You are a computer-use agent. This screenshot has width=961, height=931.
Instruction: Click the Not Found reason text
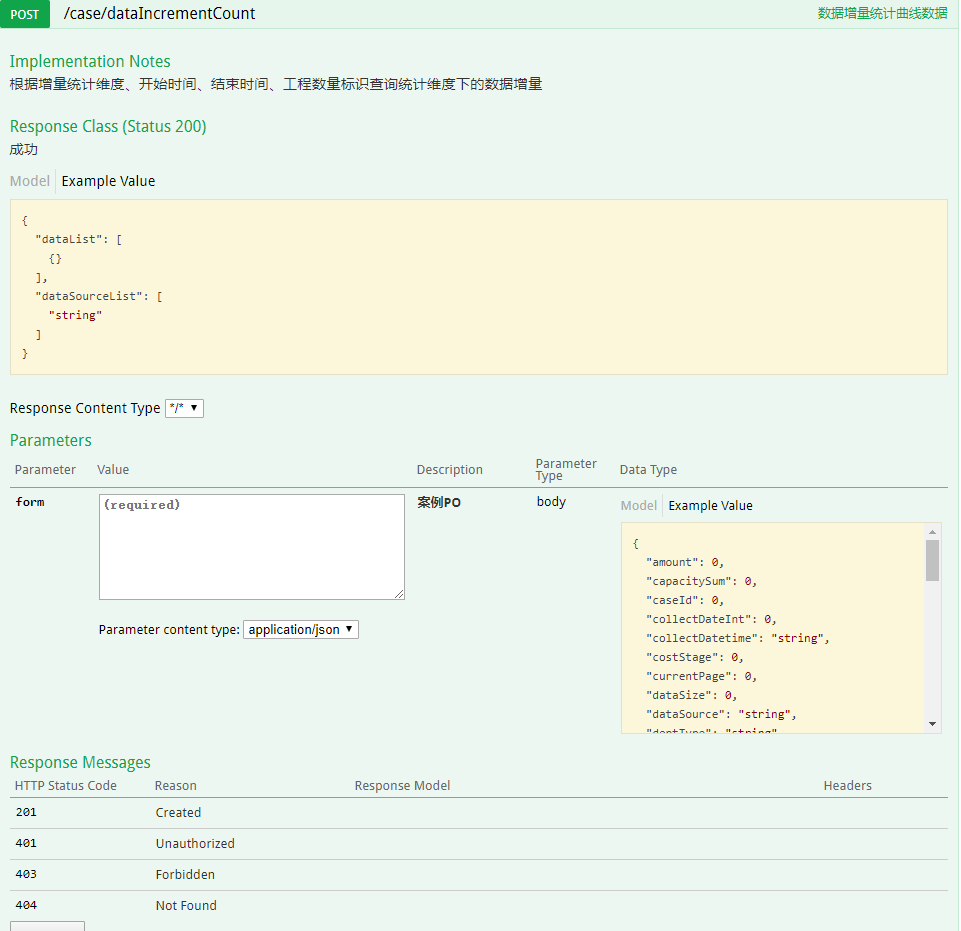tap(186, 905)
